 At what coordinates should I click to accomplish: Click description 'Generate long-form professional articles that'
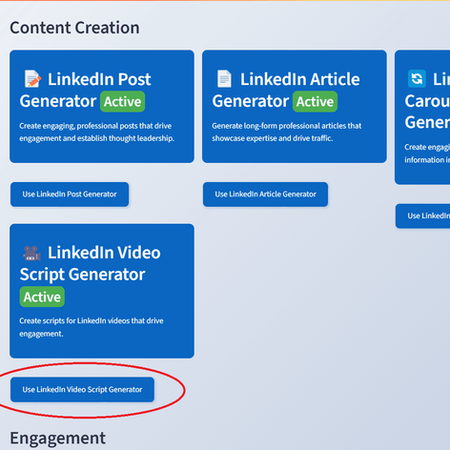click(287, 126)
